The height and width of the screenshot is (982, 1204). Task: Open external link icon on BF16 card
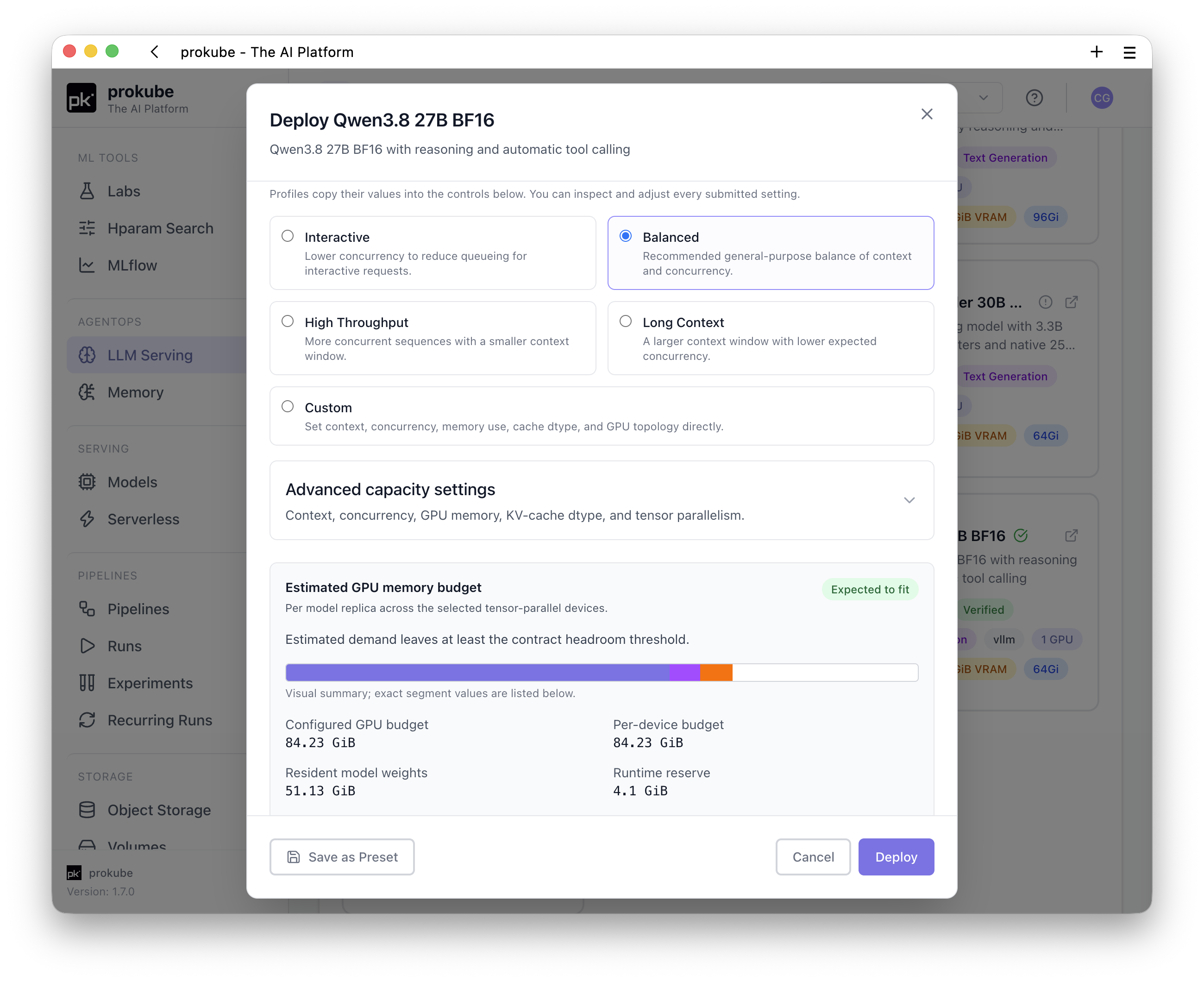click(1071, 535)
